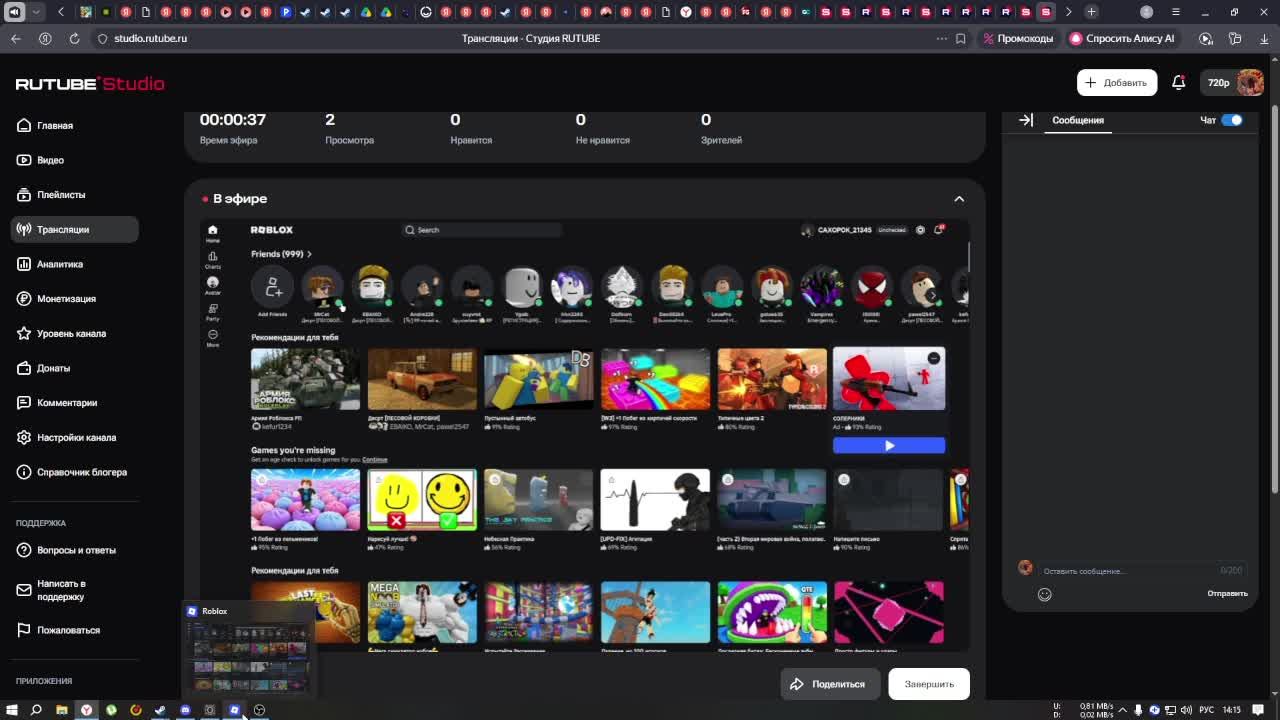
Task: Click the 720p quality indicator
Action: click(1218, 83)
